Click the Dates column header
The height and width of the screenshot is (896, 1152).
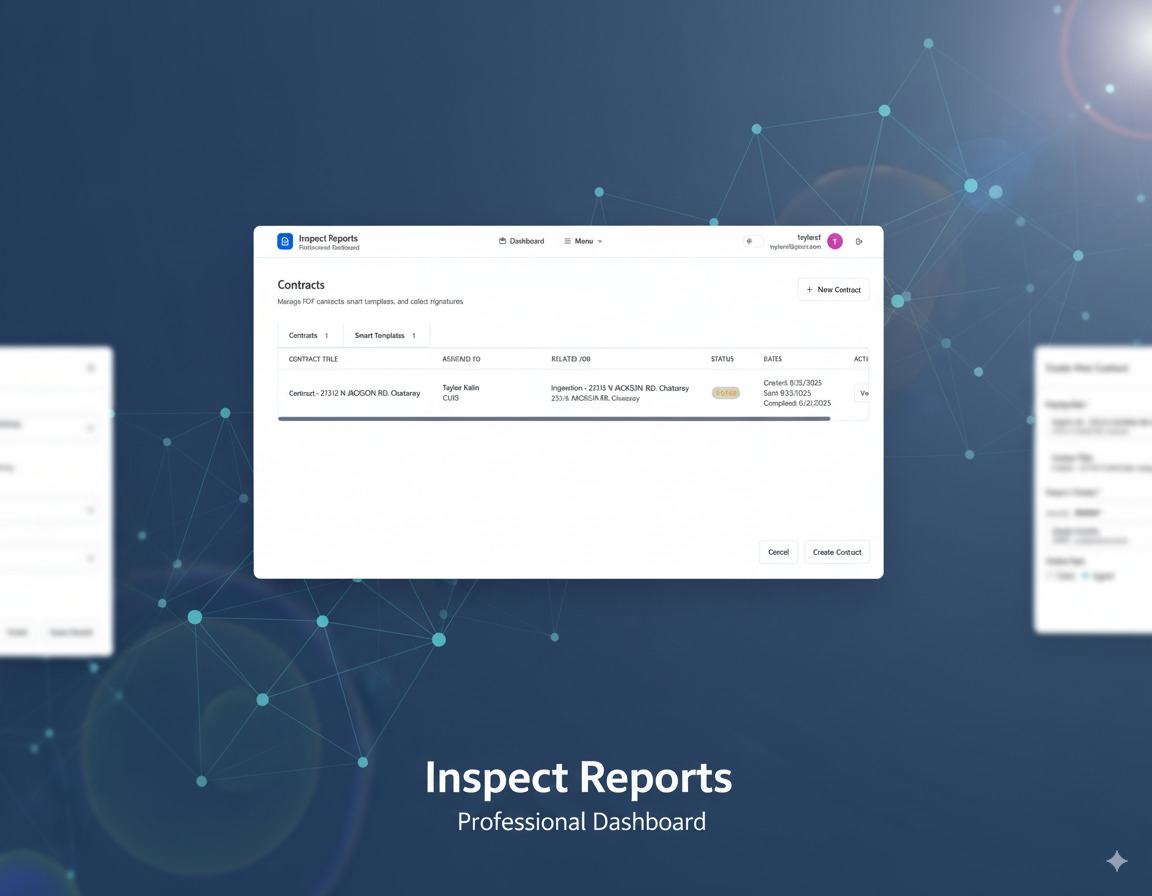click(x=773, y=359)
